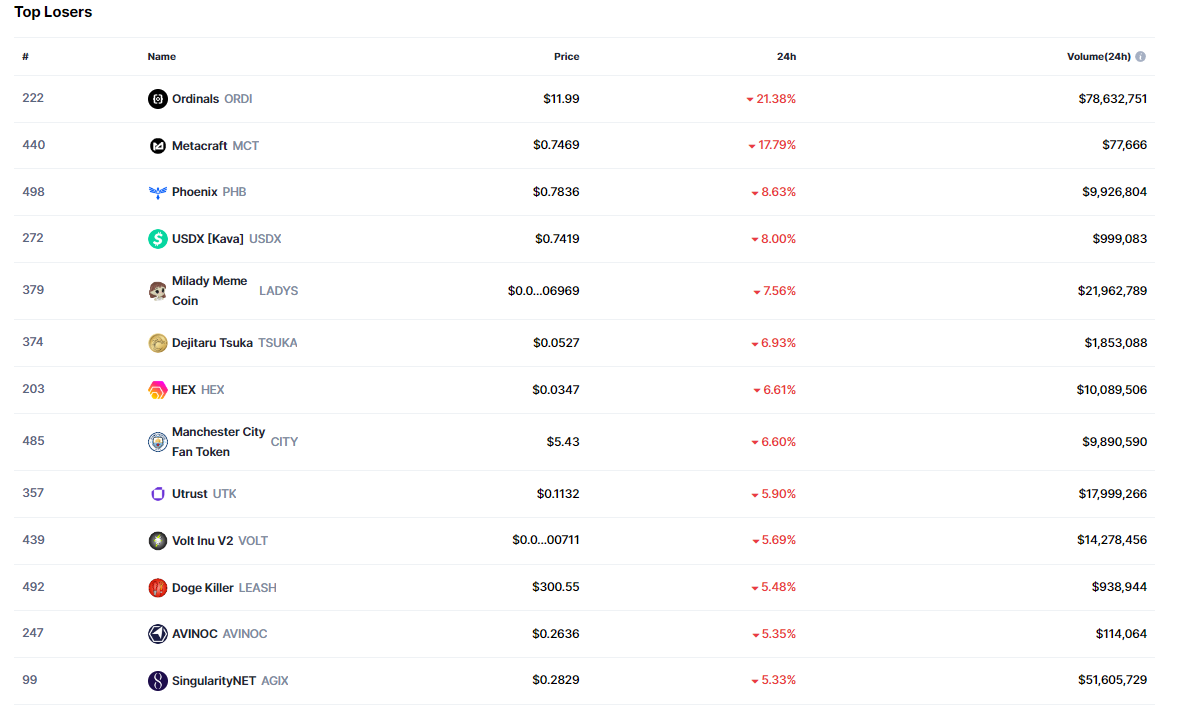Open the Utrust UTK coin link
Screen dimensions: 1181x720
190,494
